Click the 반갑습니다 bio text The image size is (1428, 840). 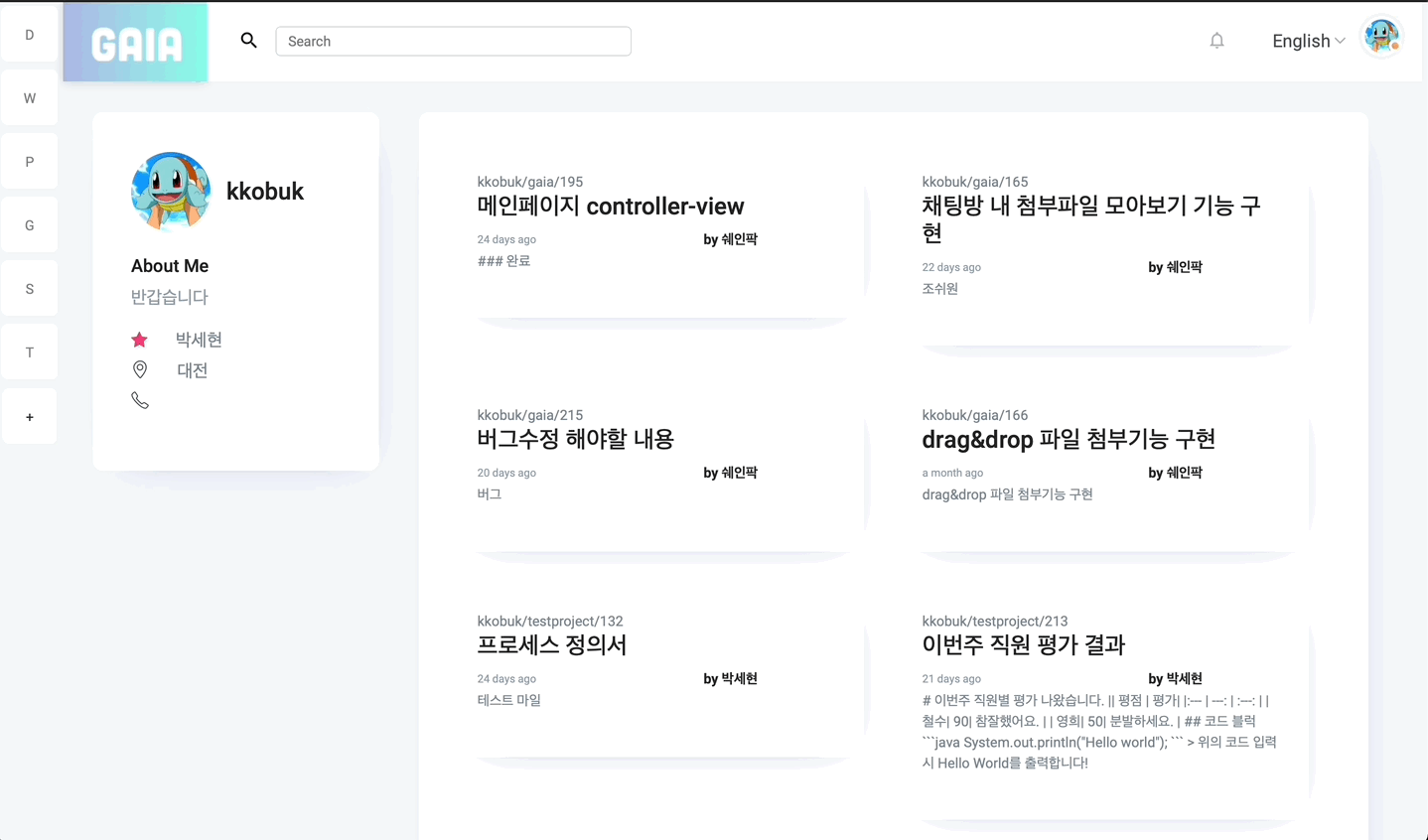pos(170,297)
